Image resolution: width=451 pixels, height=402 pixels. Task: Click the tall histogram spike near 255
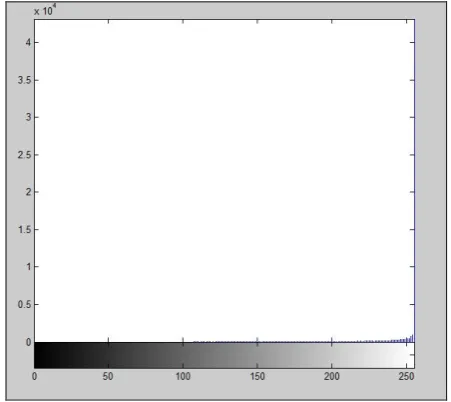(414, 180)
